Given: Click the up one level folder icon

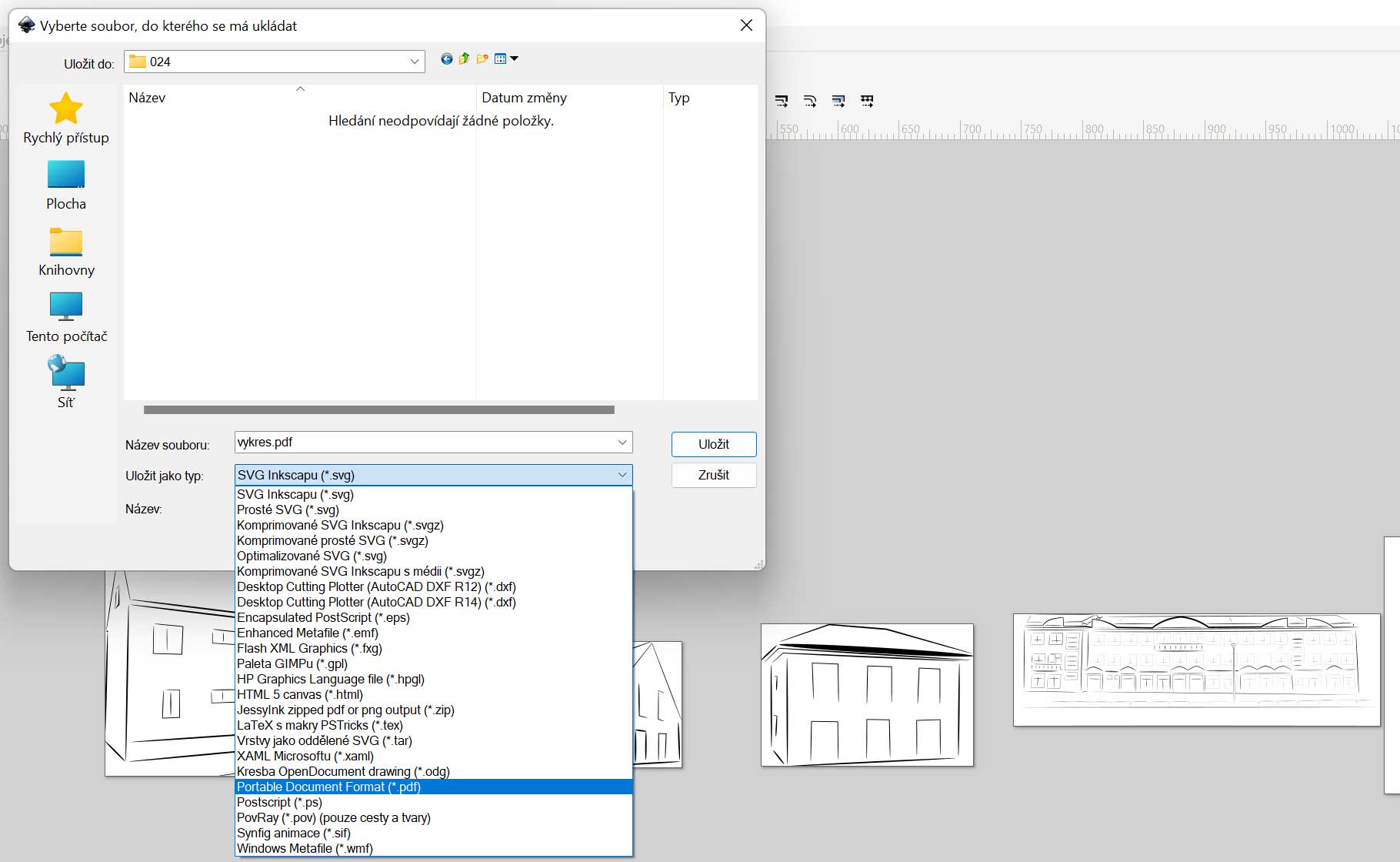Looking at the screenshot, I should click(x=465, y=59).
